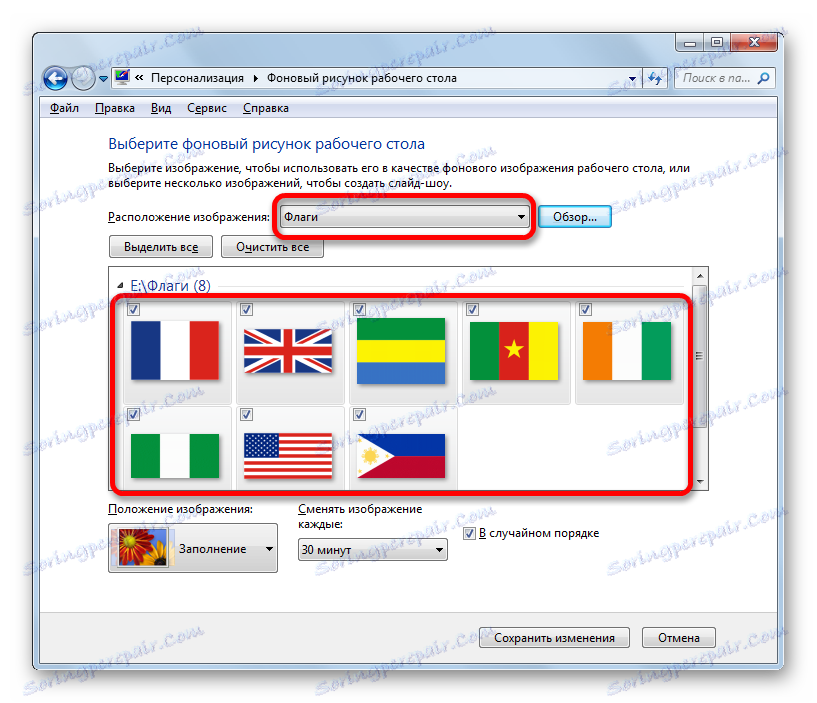The image size is (817, 703).
Task: Click the flower preview image in position selector
Action: tap(143, 548)
